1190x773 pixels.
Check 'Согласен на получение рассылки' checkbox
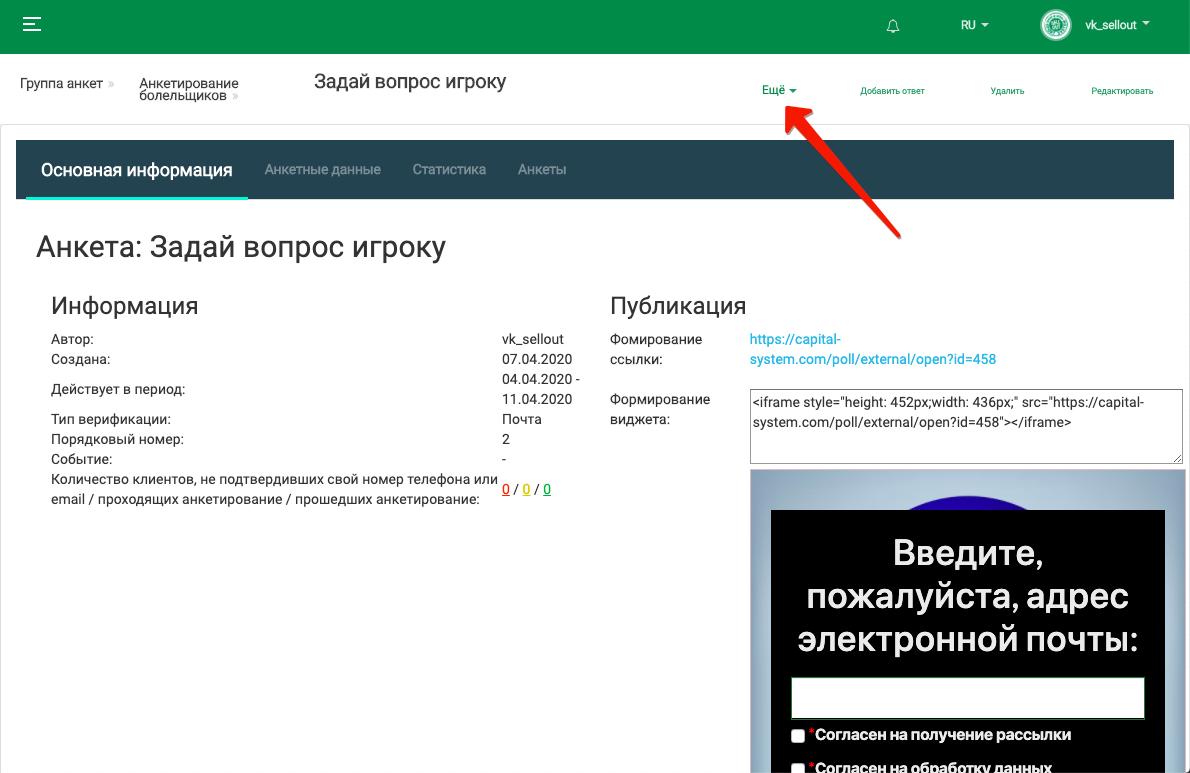point(798,736)
